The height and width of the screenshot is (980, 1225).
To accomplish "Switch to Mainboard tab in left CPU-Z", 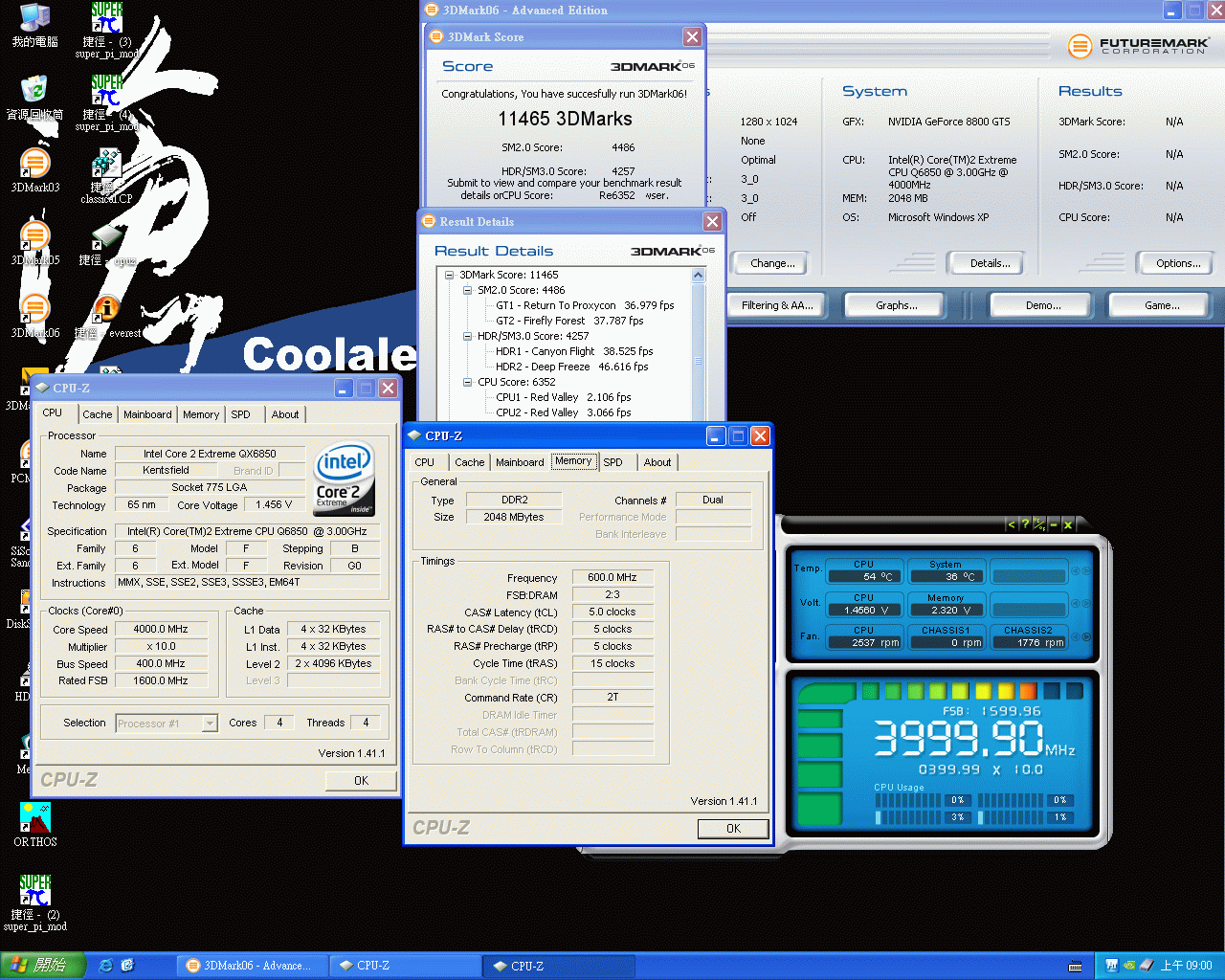I will (x=147, y=414).
